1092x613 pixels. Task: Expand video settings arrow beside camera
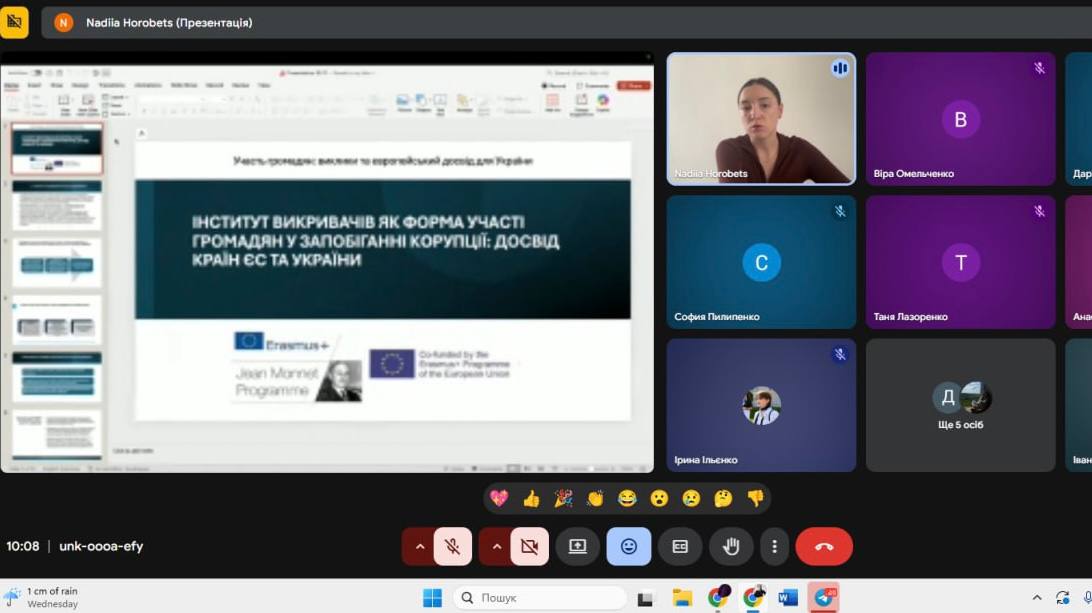(x=496, y=546)
